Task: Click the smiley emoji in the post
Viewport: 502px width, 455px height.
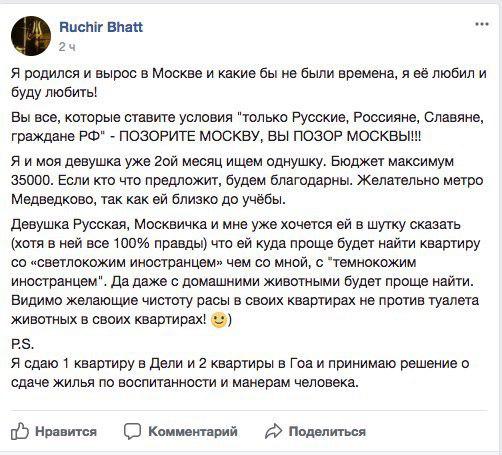Action: (x=219, y=320)
